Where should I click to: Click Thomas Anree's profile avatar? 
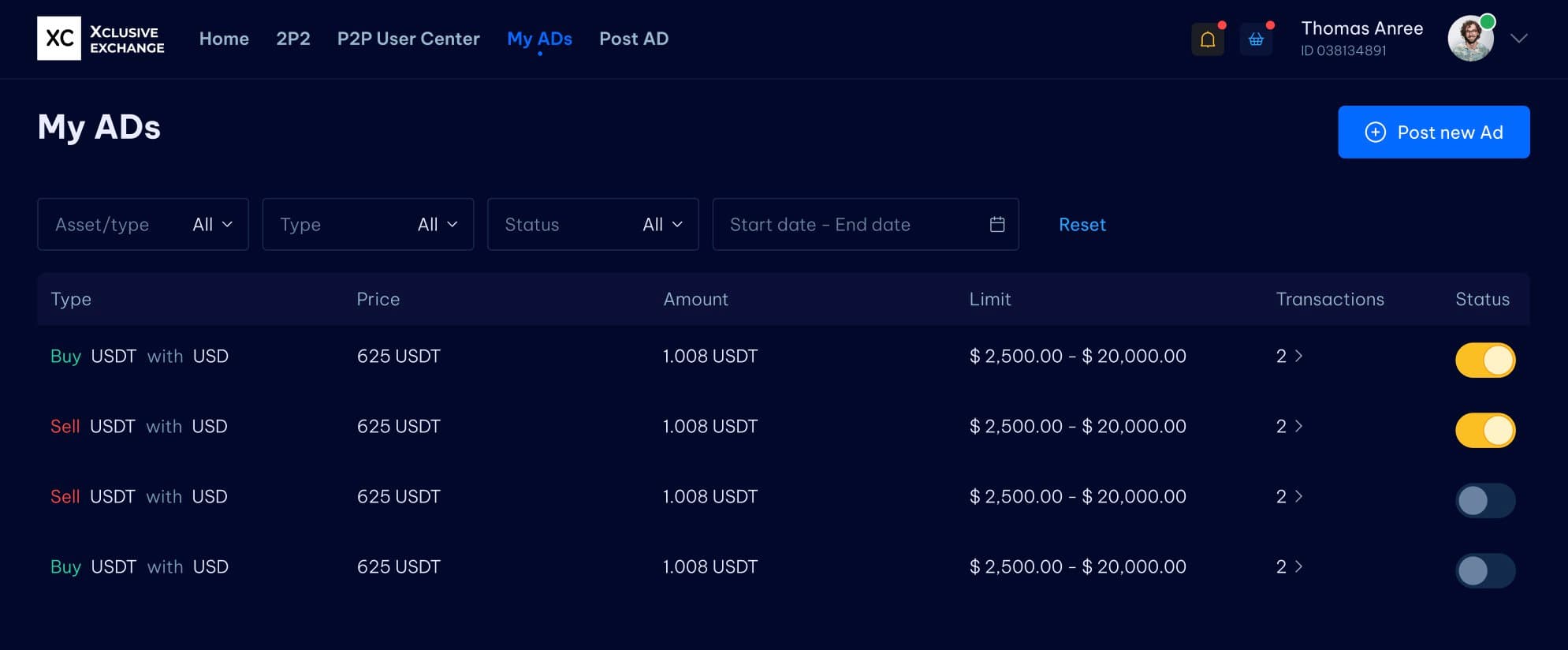[1470, 39]
